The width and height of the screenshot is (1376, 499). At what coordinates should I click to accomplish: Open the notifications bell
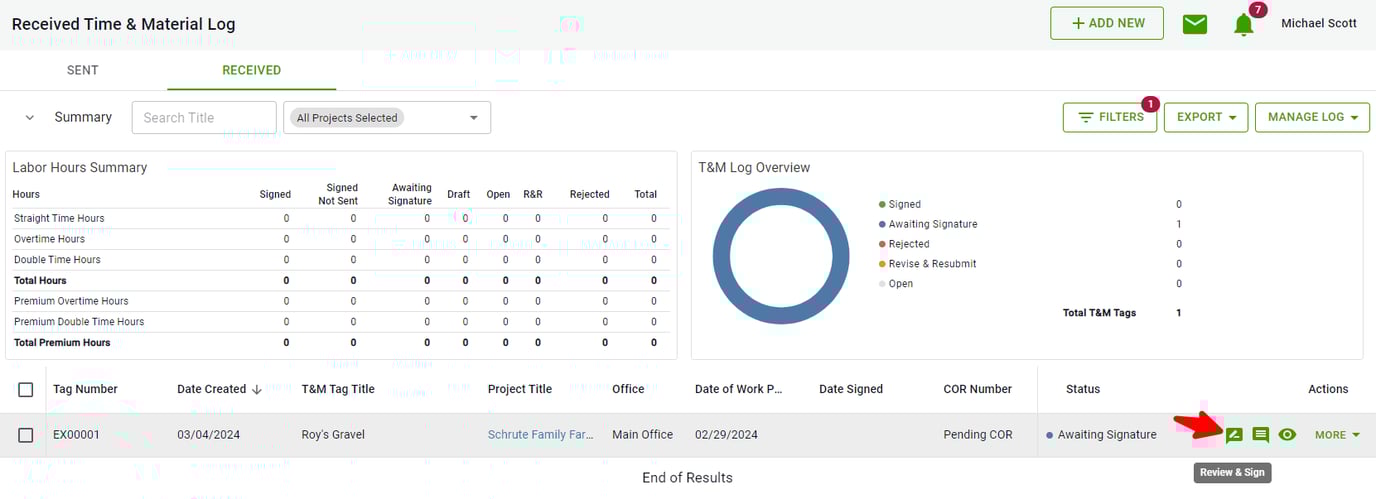1243,25
